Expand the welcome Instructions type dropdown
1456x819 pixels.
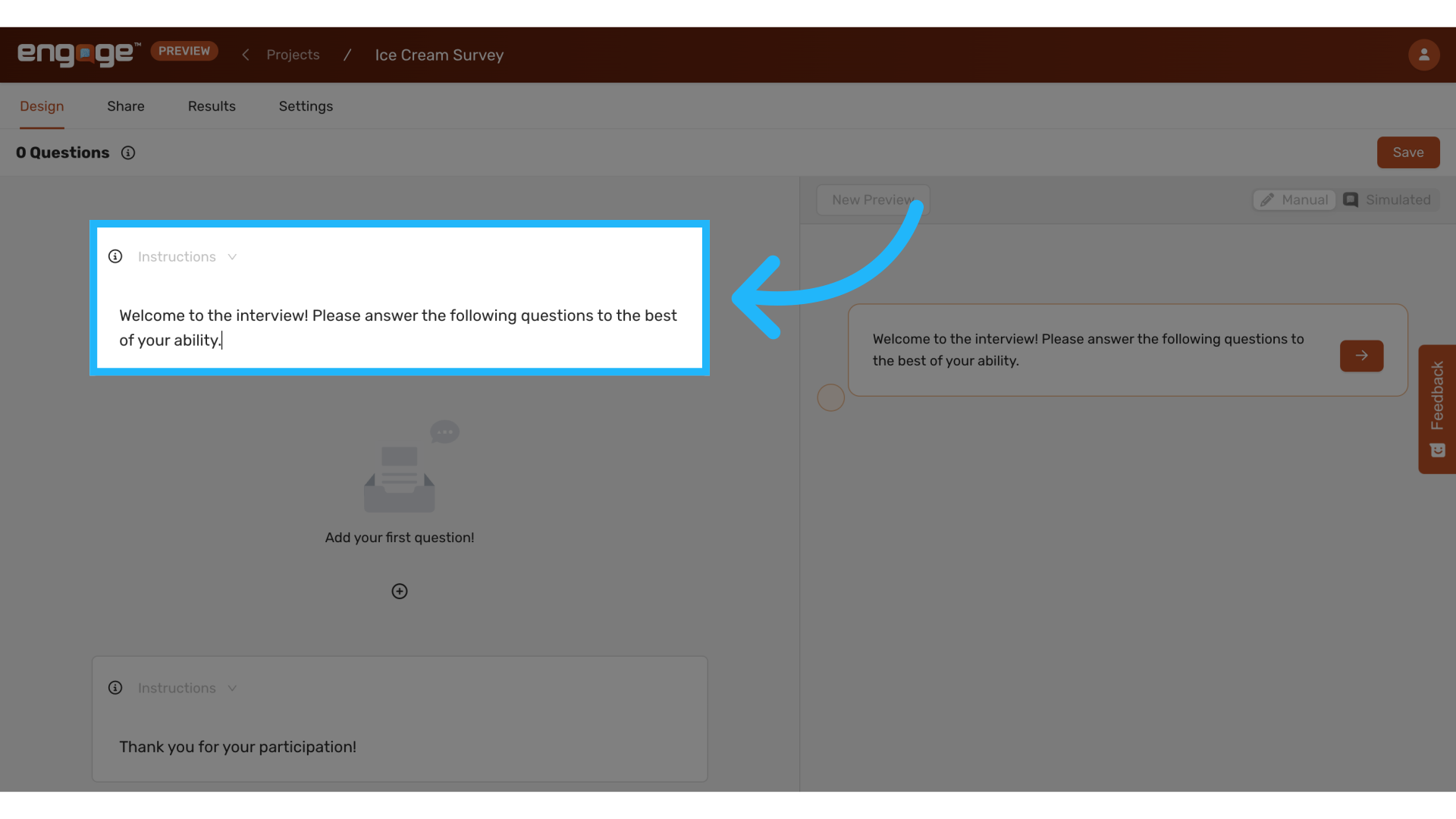click(187, 256)
